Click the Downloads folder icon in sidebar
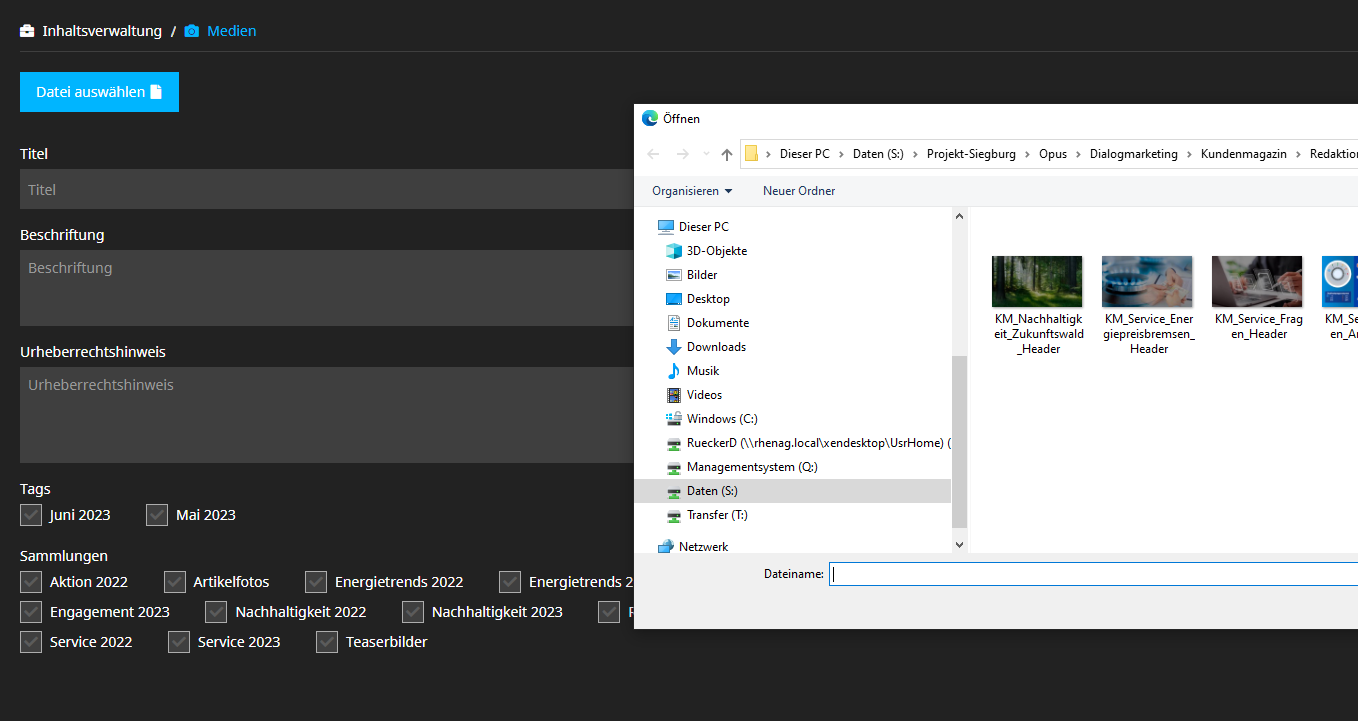 coord(674,347)
